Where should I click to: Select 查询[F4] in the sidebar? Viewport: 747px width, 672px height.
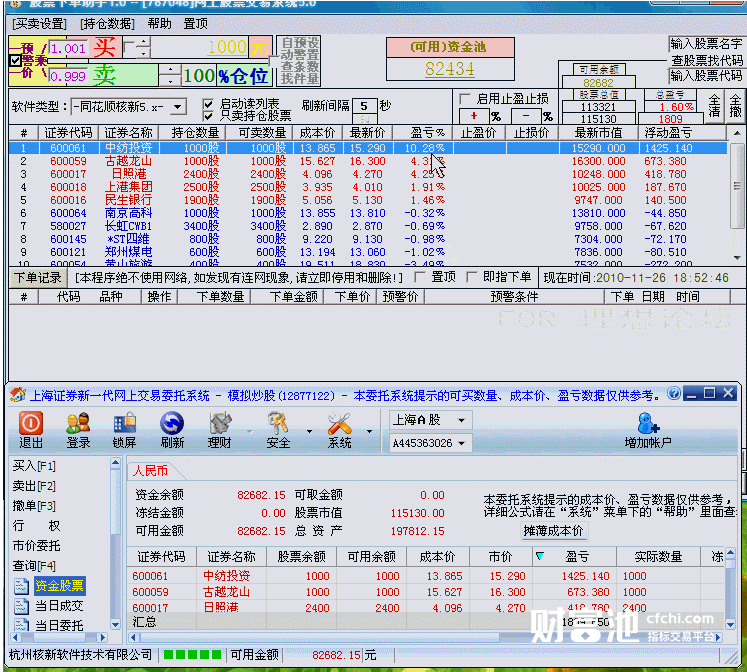coord(34,565)
